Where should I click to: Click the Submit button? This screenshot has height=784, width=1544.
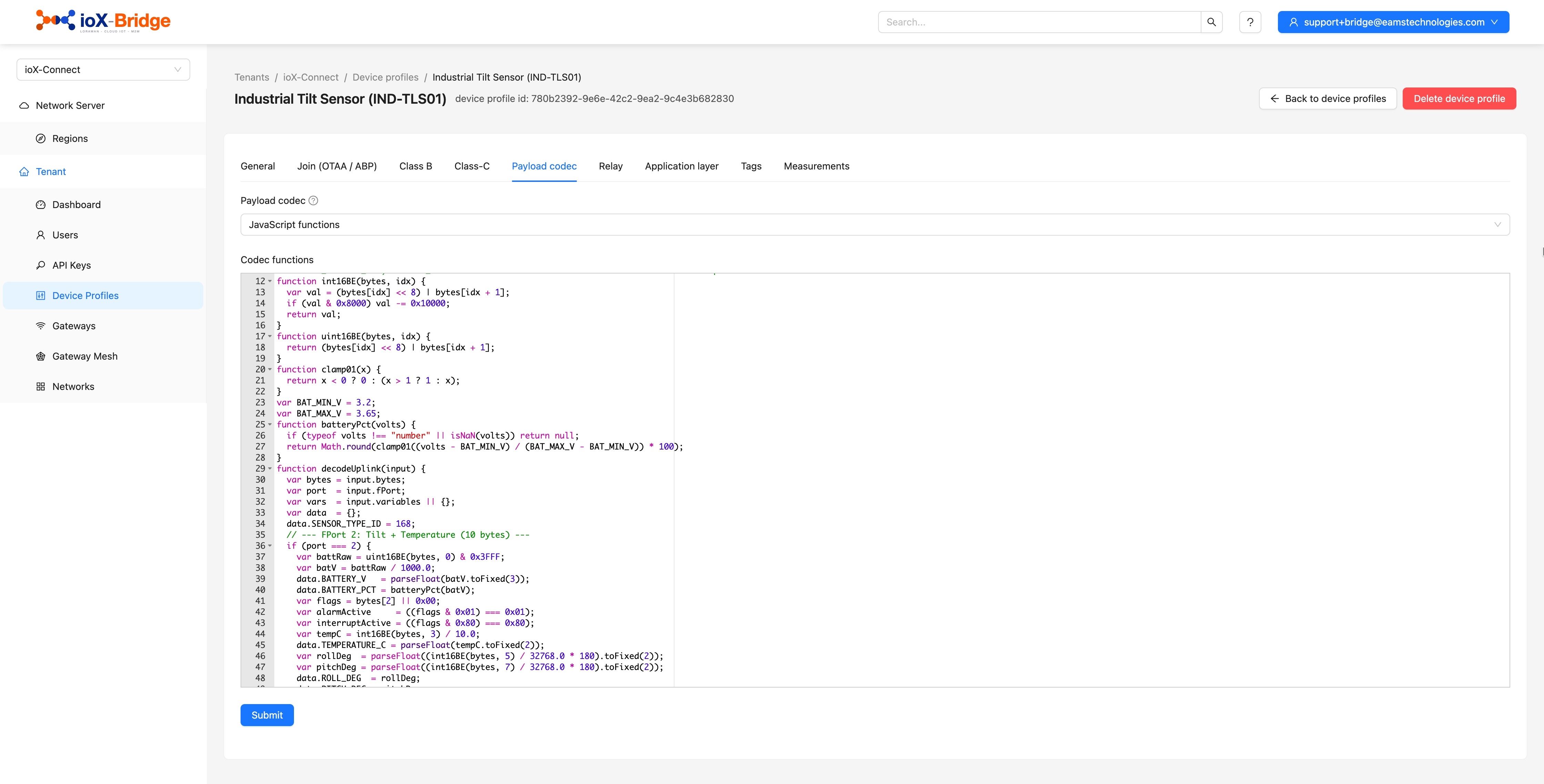(267, 715)
